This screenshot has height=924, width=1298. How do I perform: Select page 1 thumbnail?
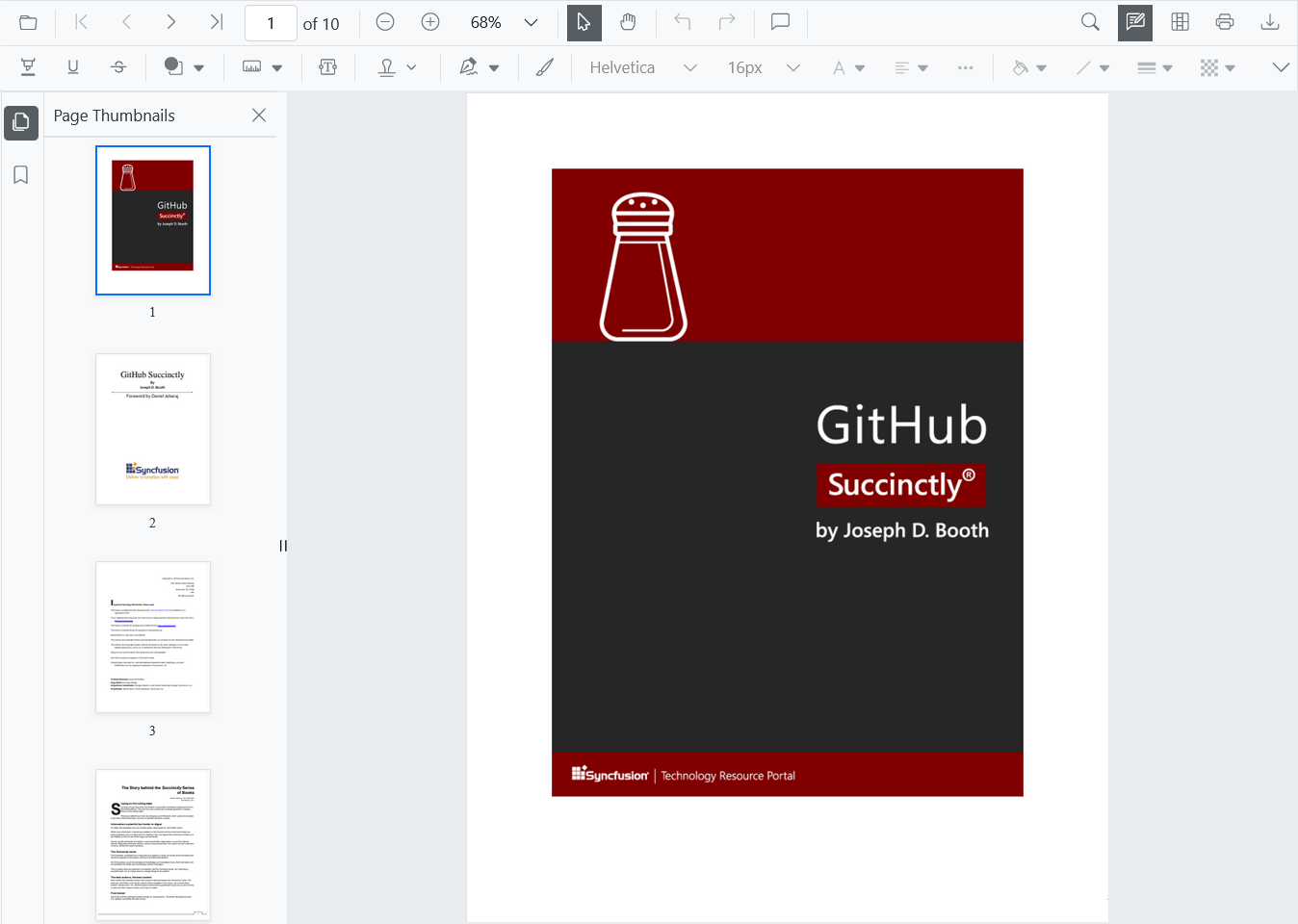pyautogui.click(x=153, y=220)
